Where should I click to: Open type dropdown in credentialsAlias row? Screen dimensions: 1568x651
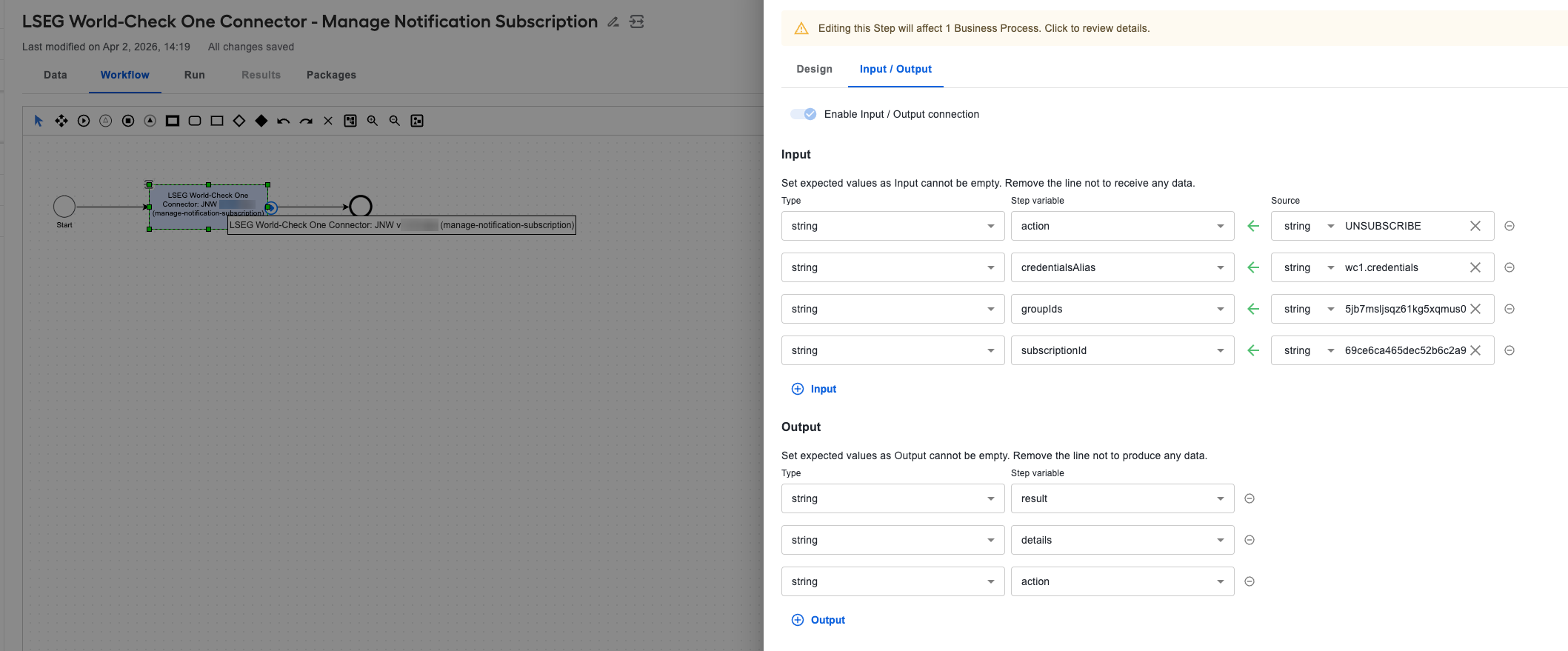tap(893, 267)
